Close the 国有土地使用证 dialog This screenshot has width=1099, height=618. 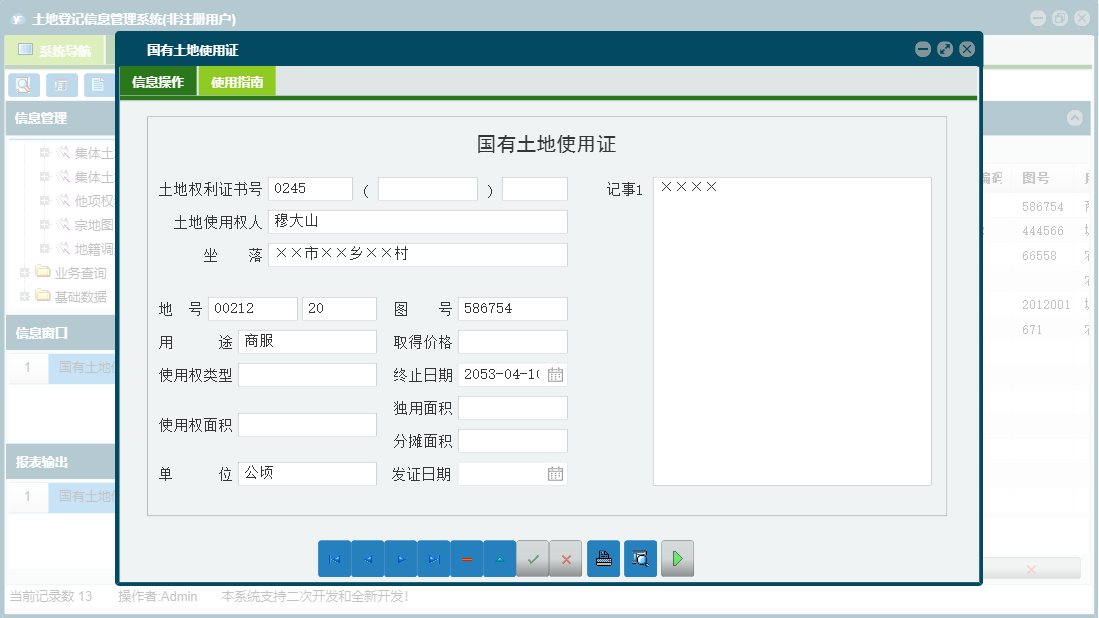[967, 49]
